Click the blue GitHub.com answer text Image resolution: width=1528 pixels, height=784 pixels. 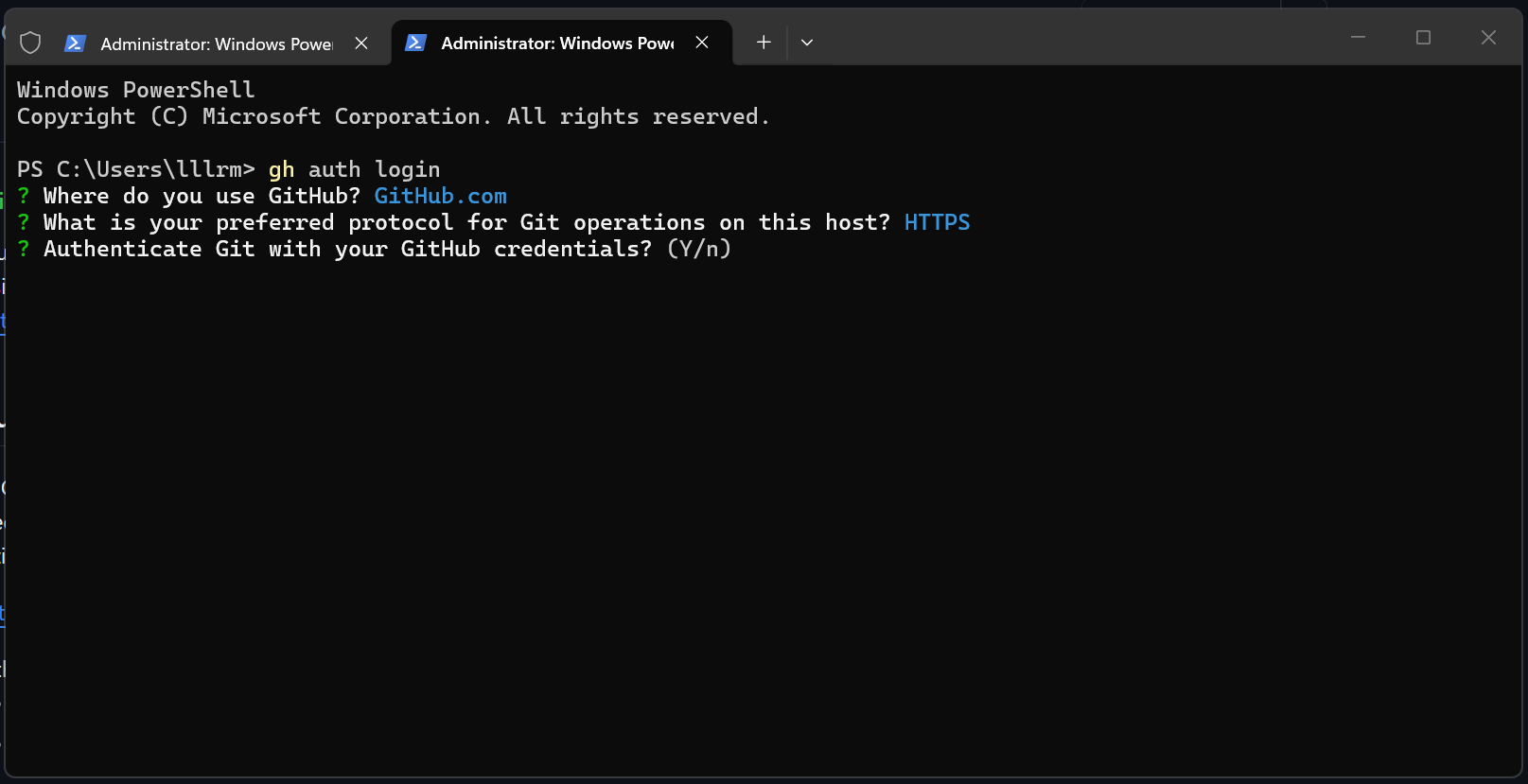click(x=441, y=196)
